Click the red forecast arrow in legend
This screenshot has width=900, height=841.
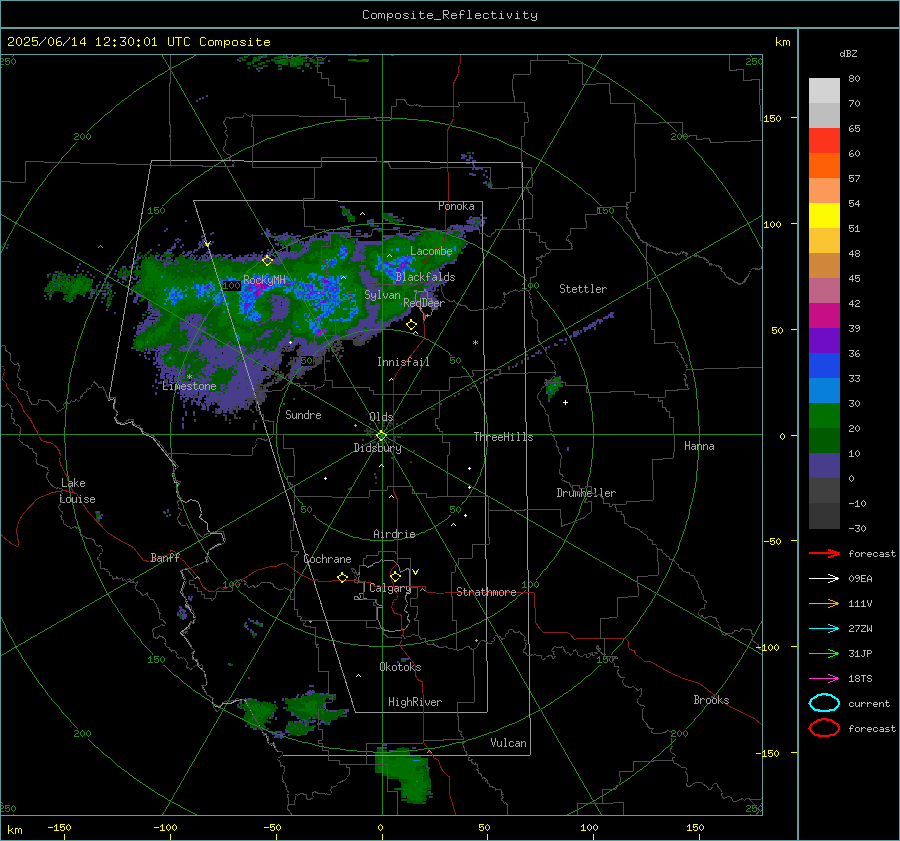[x=824, y=553]
